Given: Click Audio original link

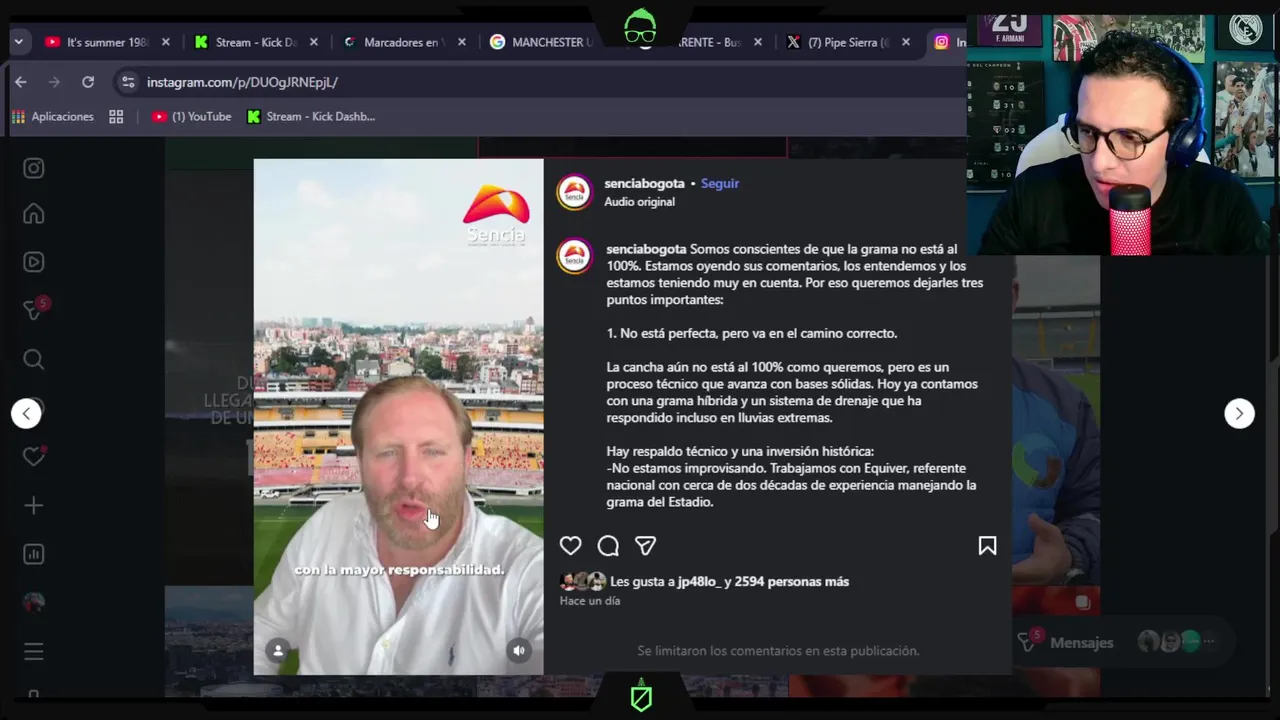Looking at the screenshot, I should pyautogui.click(x=639, y=202).
